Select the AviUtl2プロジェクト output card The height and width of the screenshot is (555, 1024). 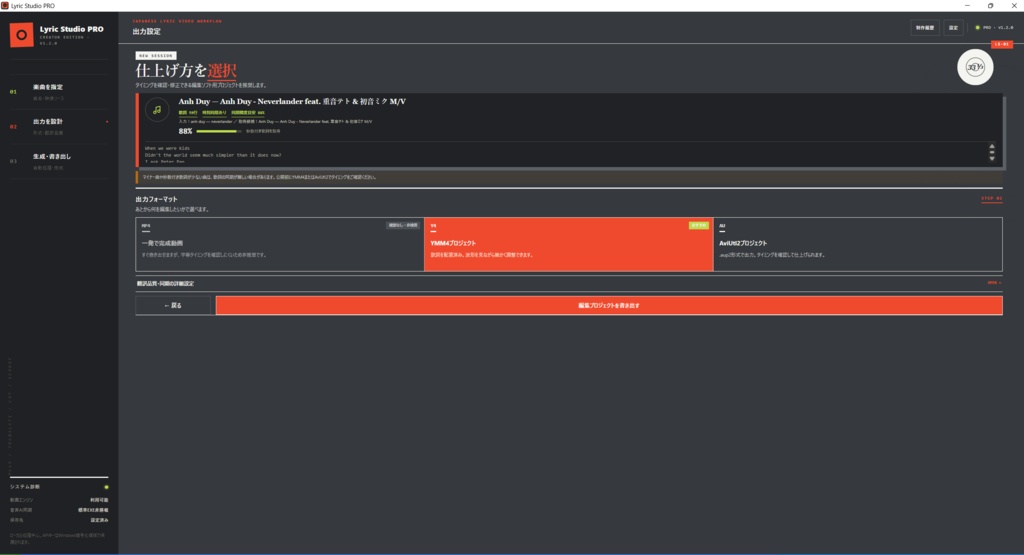point(858,244)
